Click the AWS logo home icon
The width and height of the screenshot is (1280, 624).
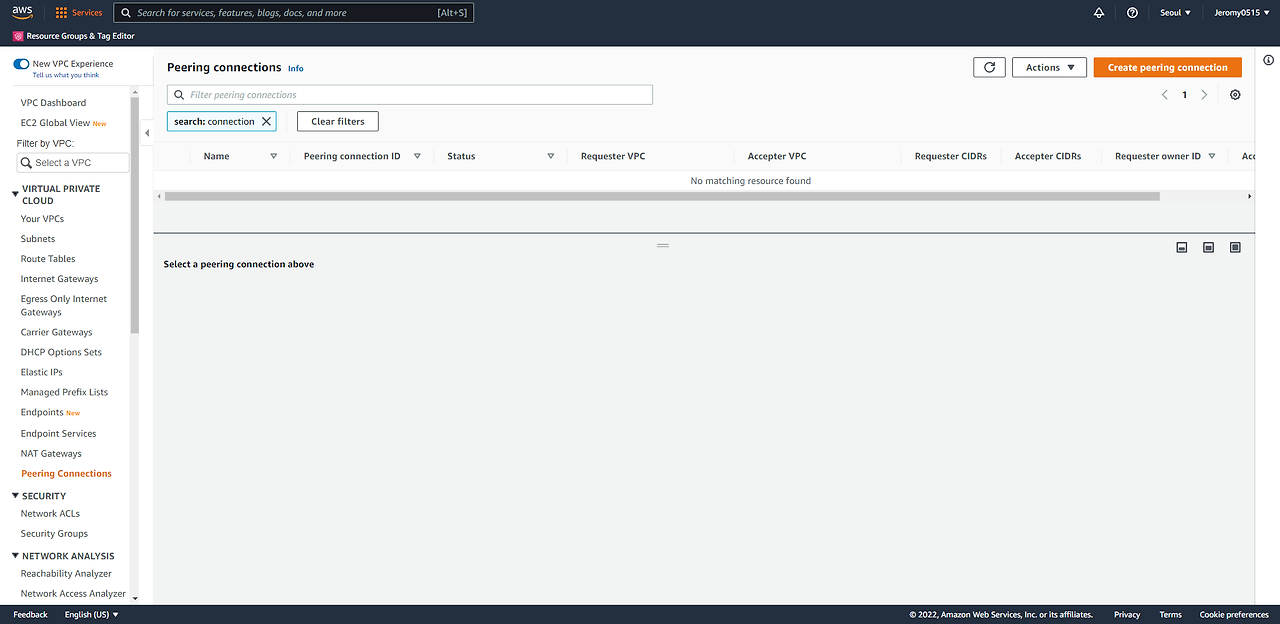(x=23, y=13)
